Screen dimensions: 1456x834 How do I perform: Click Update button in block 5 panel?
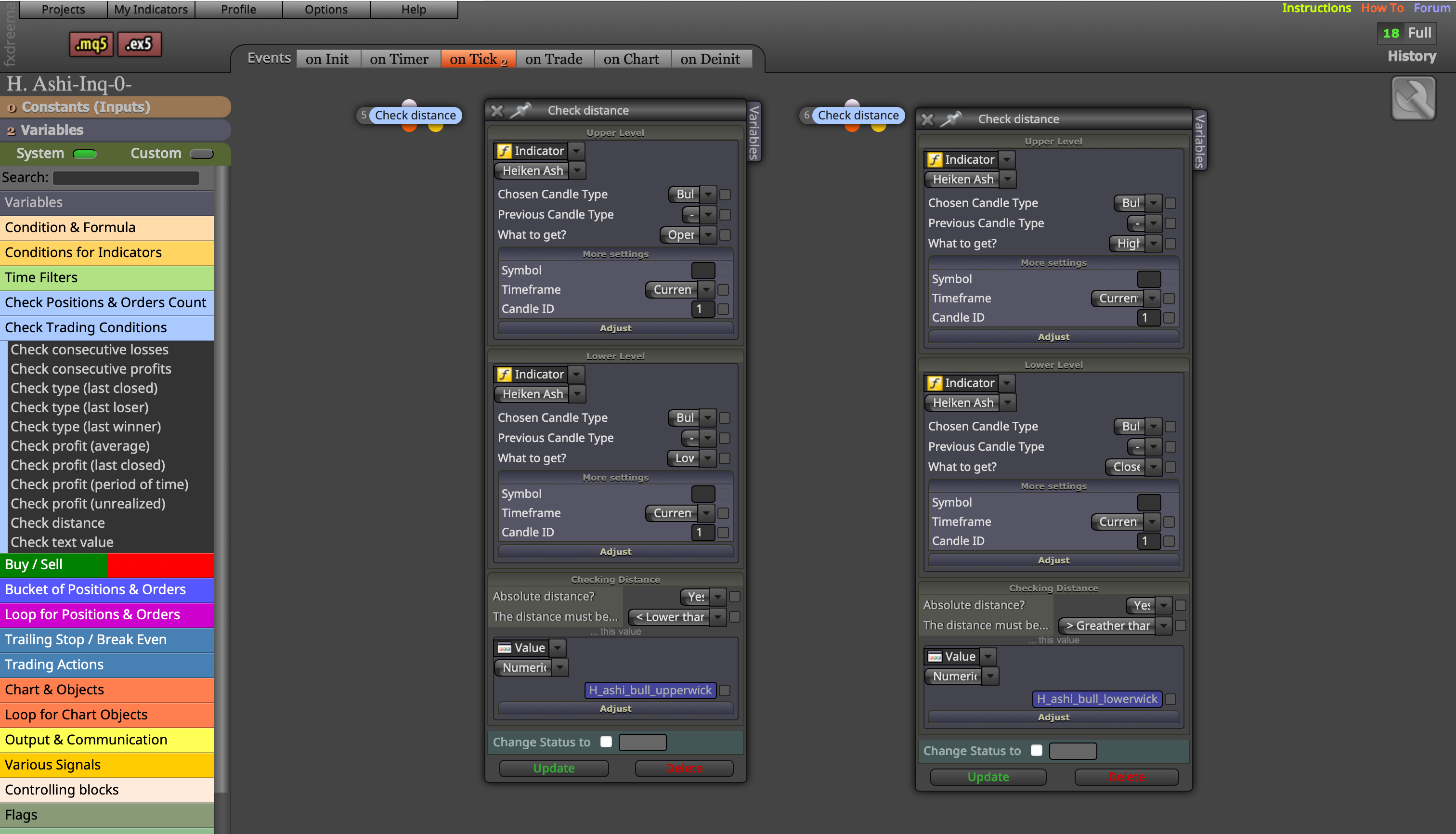(554, 768)
